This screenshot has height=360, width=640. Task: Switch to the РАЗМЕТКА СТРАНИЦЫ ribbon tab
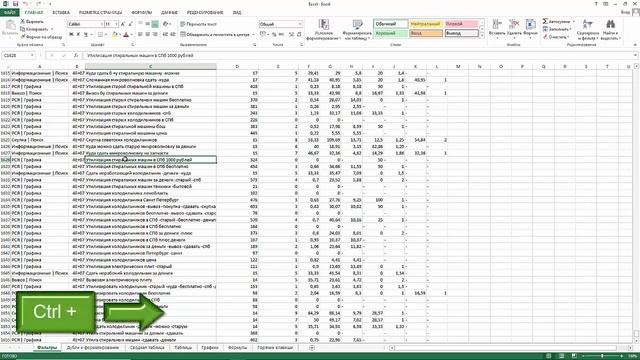(x=100, y=13)
